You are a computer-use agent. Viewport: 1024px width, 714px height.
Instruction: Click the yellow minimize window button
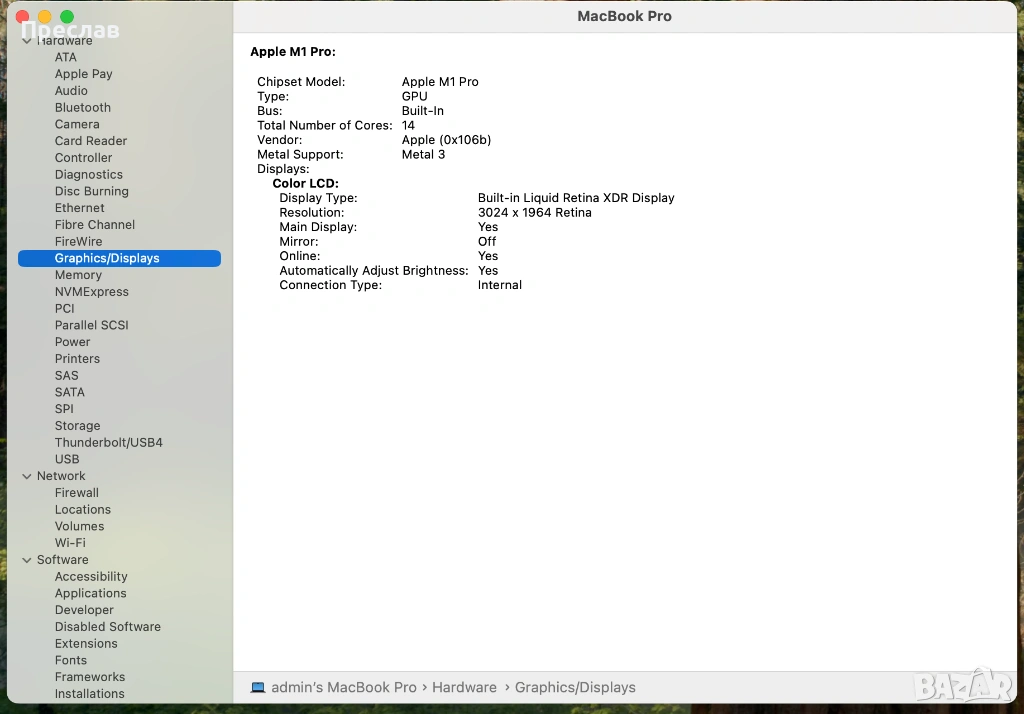45,17
